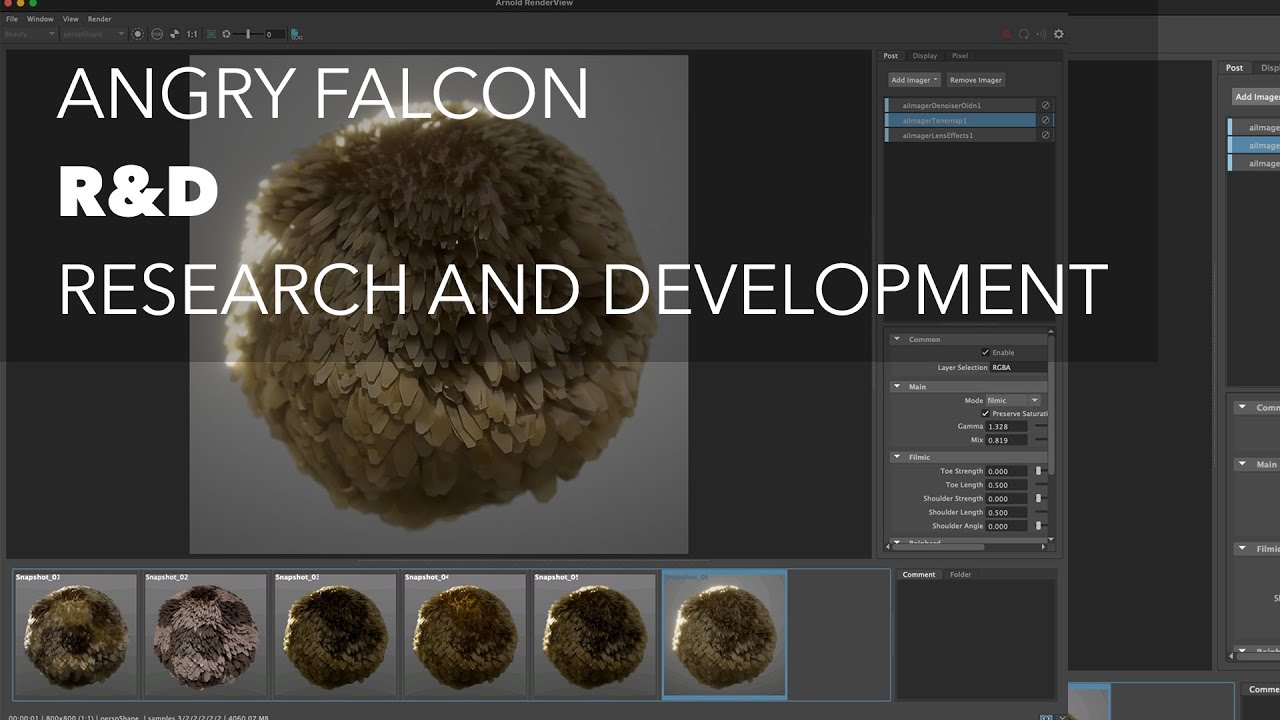Click the exposure value field showing 0
This screenshot has width=1280, height=720.
[275, 34]
